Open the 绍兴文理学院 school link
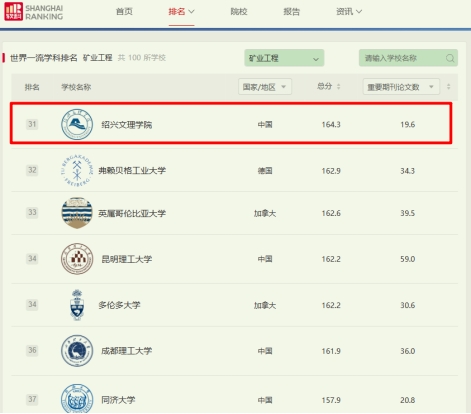This screenshot has width=471, height=414. tap(127, 125)
